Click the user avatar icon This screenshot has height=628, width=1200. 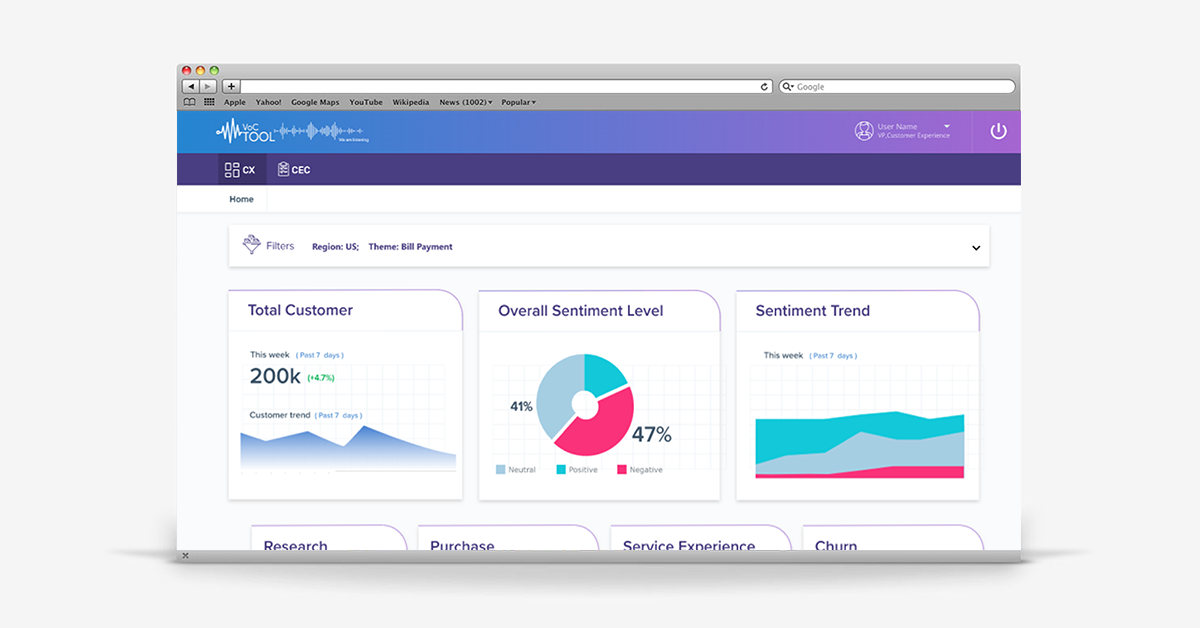point(864,131)
